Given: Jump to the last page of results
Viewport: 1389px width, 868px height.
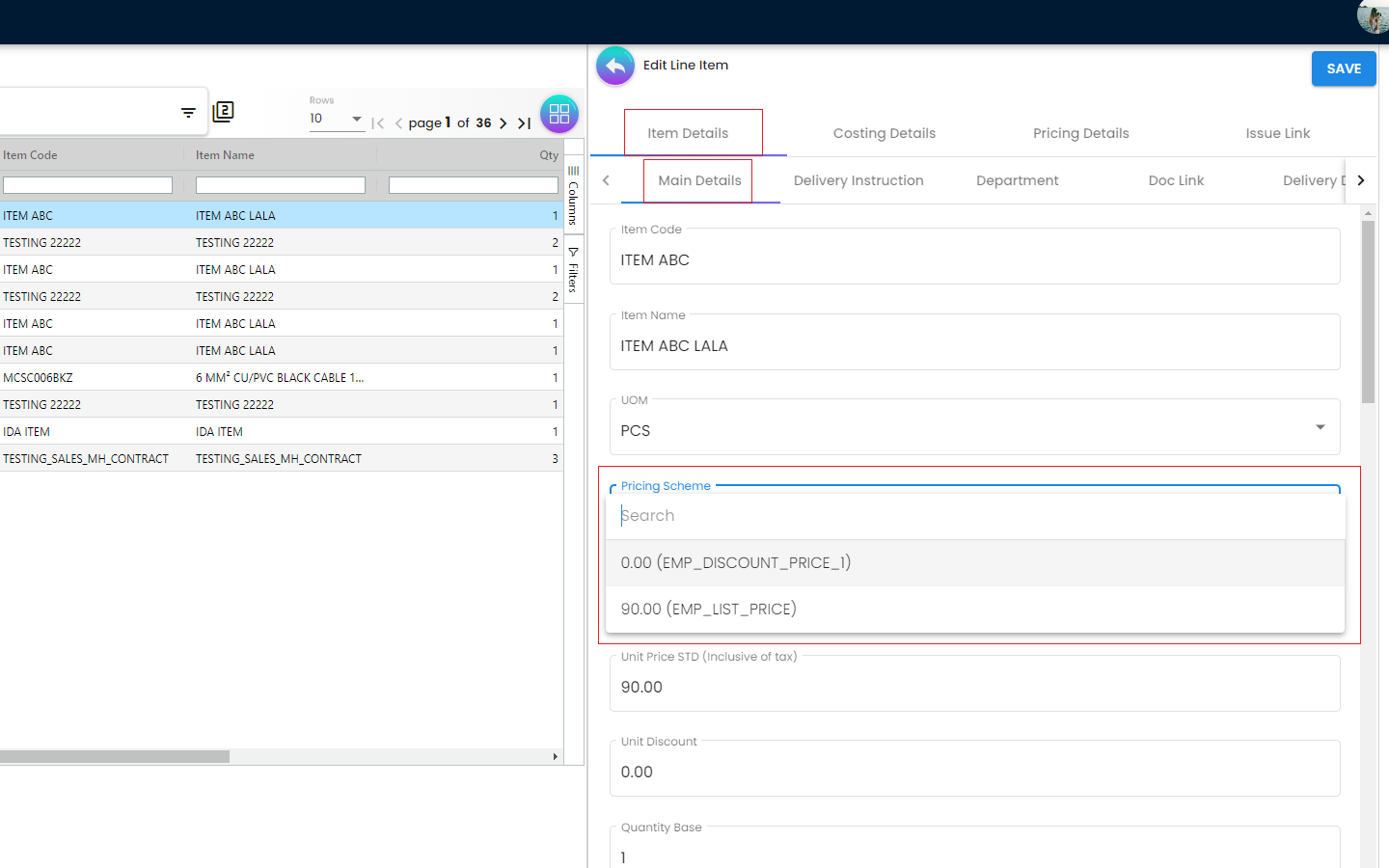Looking at the screenshot, I should [525, 123].
